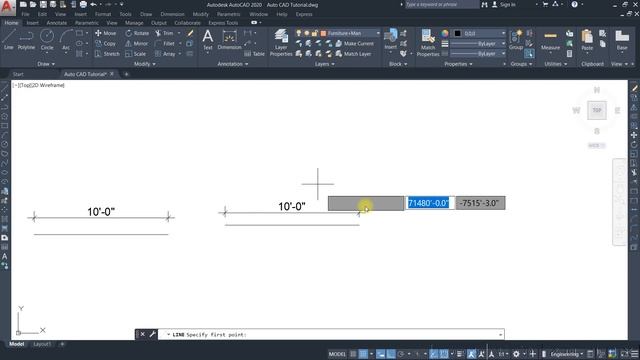640x360 pixels.
Task: Select the Polyline tool
Action: 26,40
